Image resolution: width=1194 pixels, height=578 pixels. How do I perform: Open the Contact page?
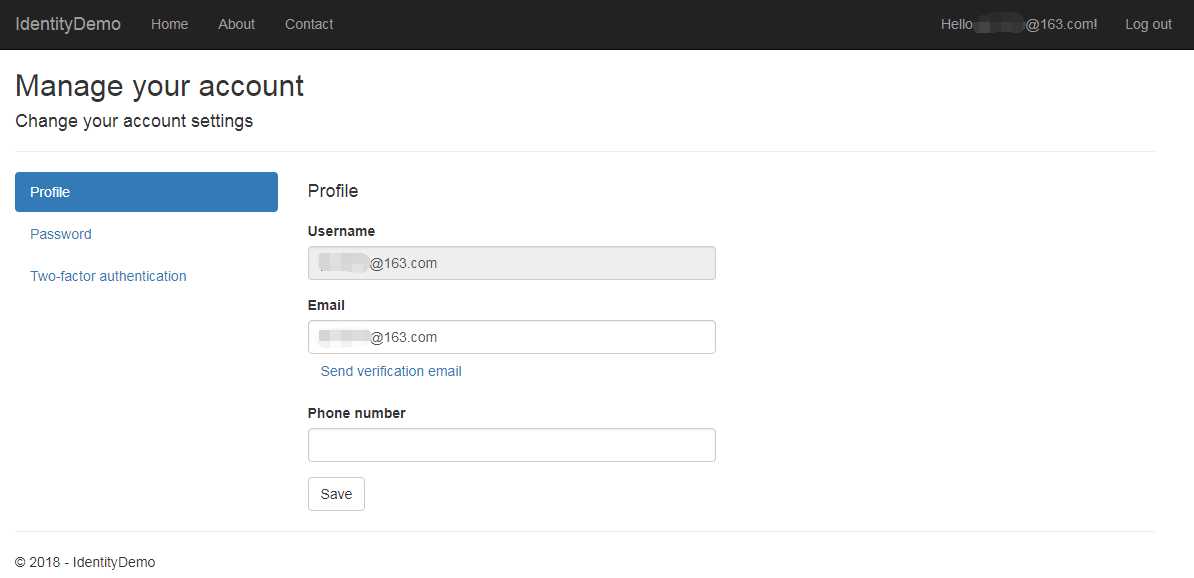pyautogui.click(x=308, y=24)
